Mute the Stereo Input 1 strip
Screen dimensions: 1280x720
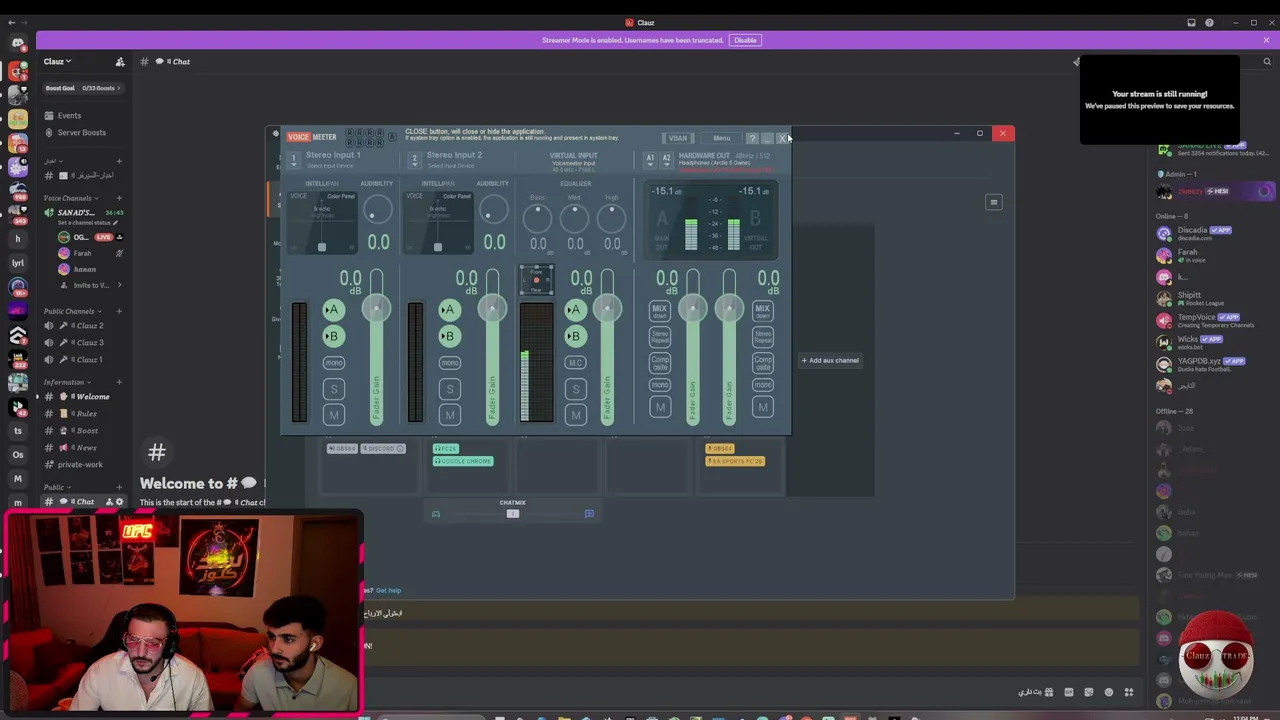pos(334,415)
